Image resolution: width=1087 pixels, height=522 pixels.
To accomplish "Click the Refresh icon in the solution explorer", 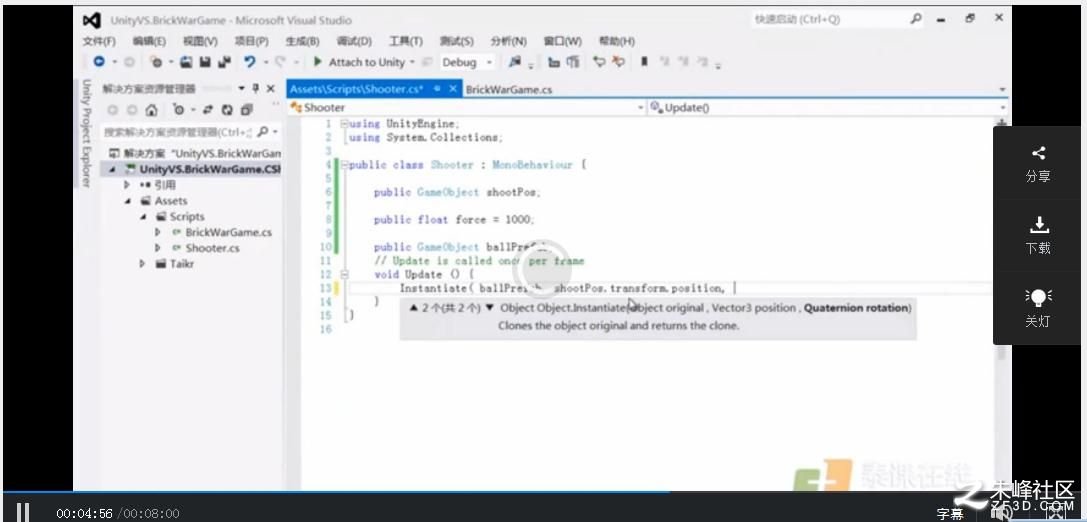I will pyautogui.click(x=227, y=110).
